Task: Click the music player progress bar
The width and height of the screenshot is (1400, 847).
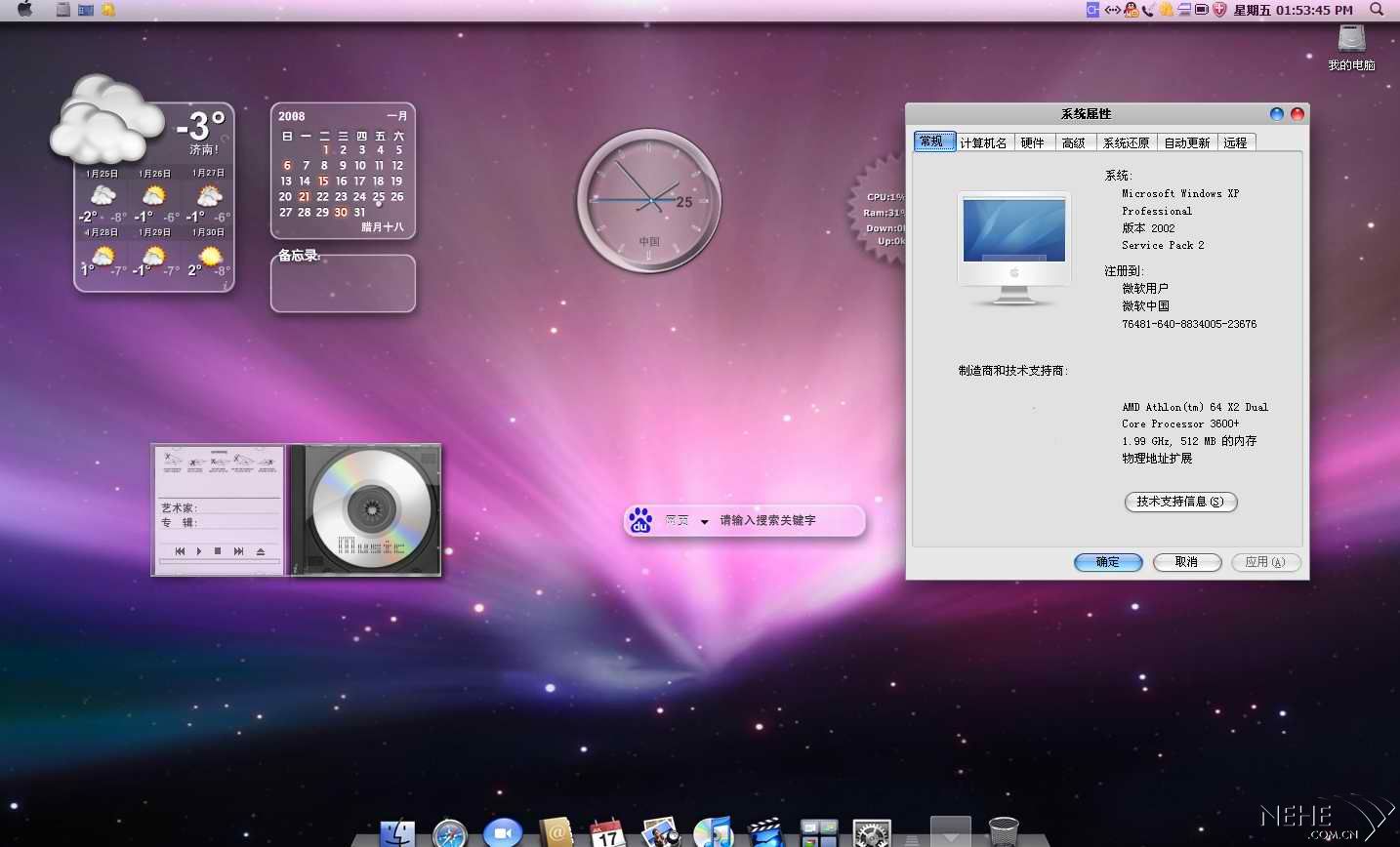Action: tap(220, 562)
